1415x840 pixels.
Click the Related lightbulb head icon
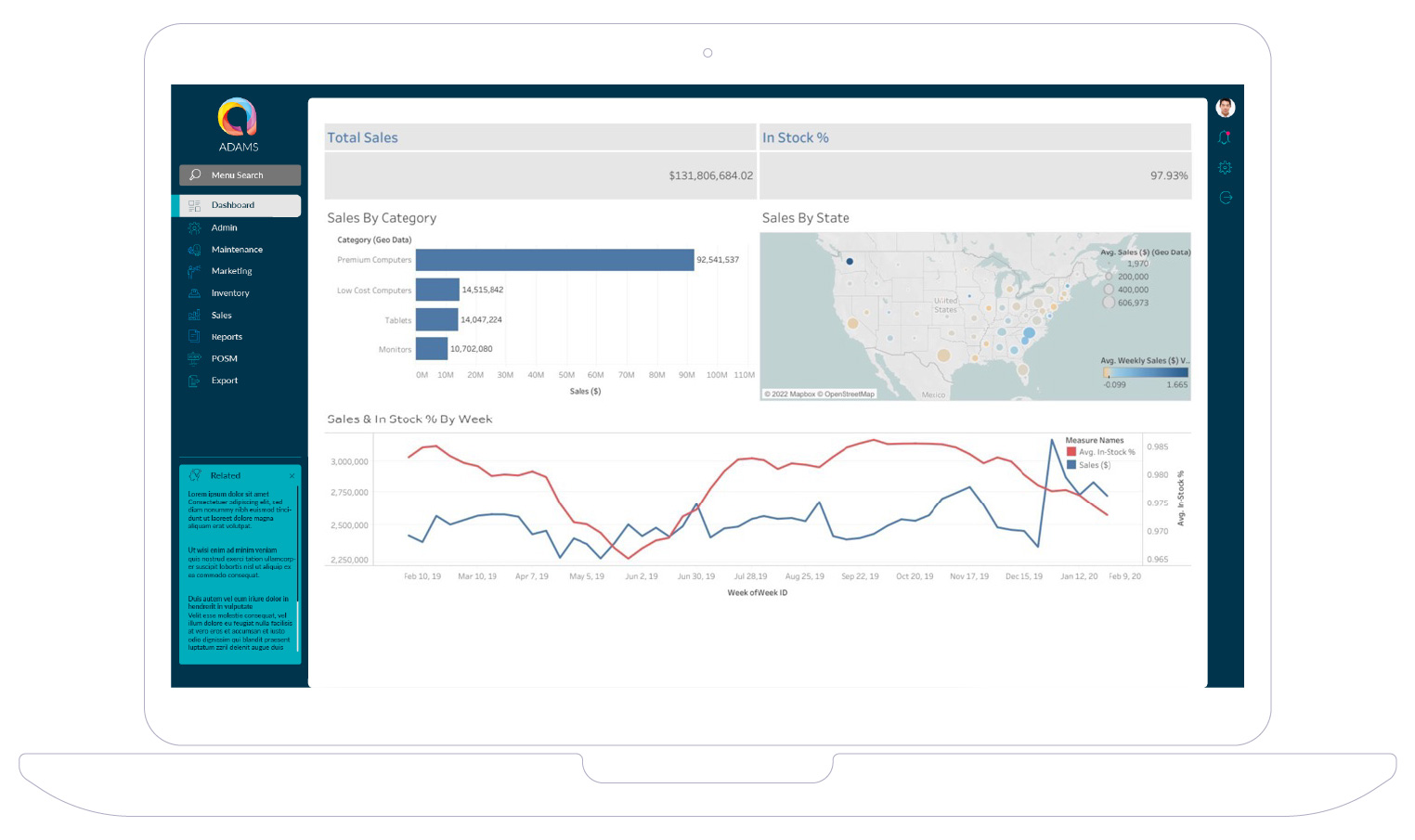tap(195, 475)
